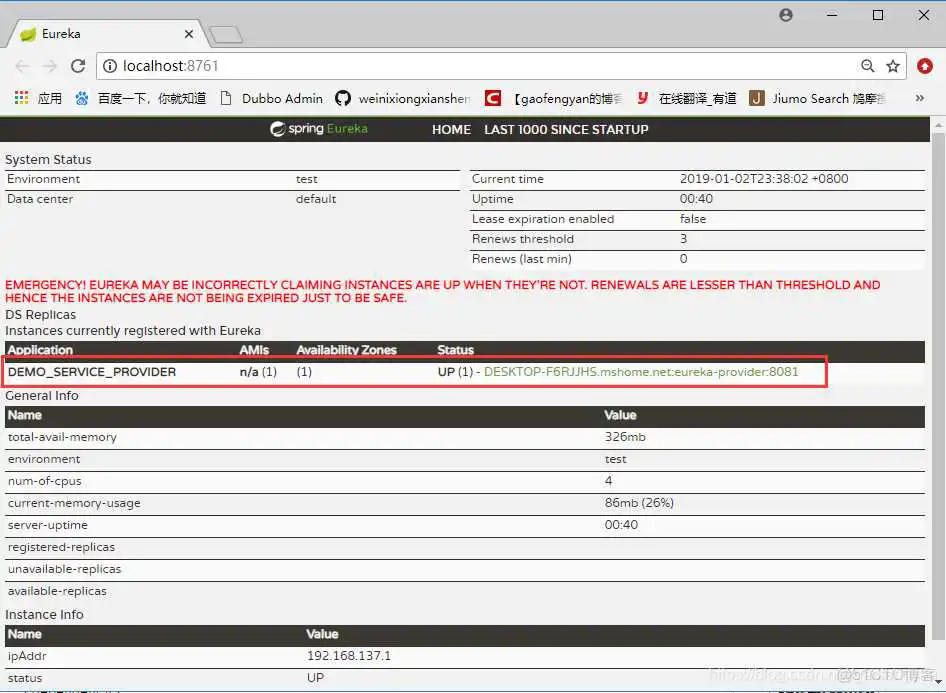Screen dimensions: 946x693
Task: Open the Apps grid shortcut in bookmarks bar
Action: click(38, 98)
